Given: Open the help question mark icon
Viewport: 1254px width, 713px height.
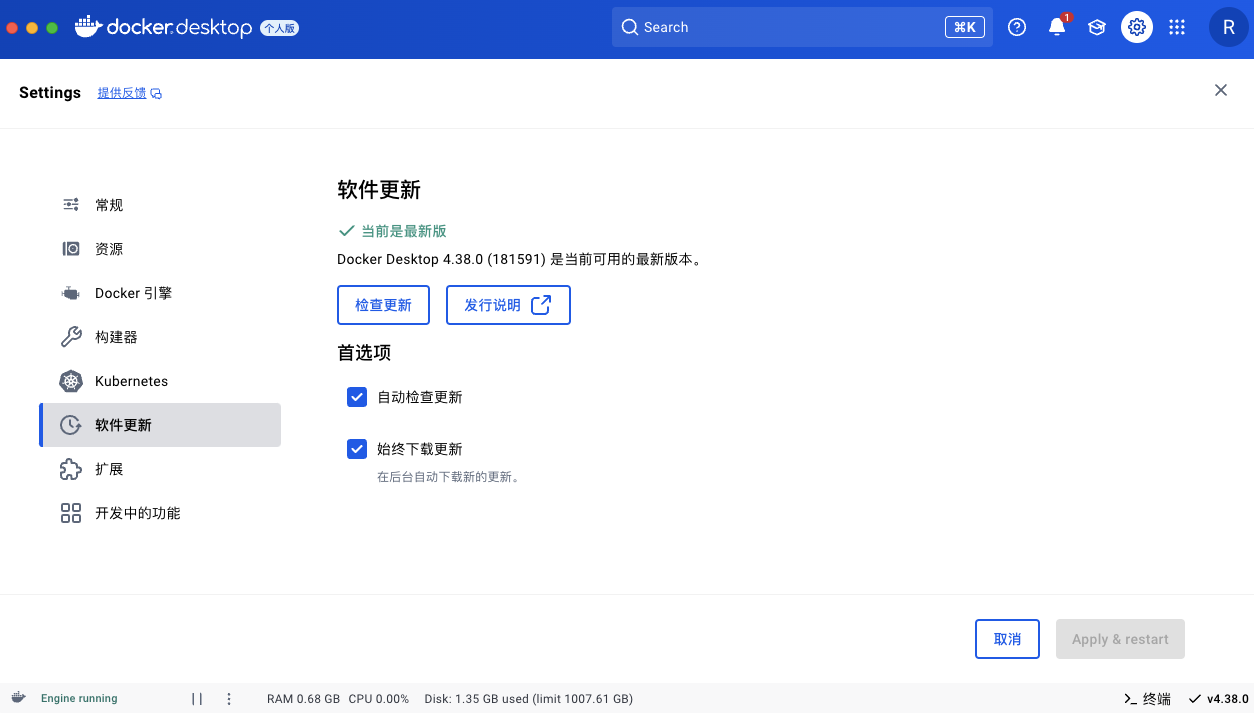Looking at the screenshot, I should pos(1017,27).
